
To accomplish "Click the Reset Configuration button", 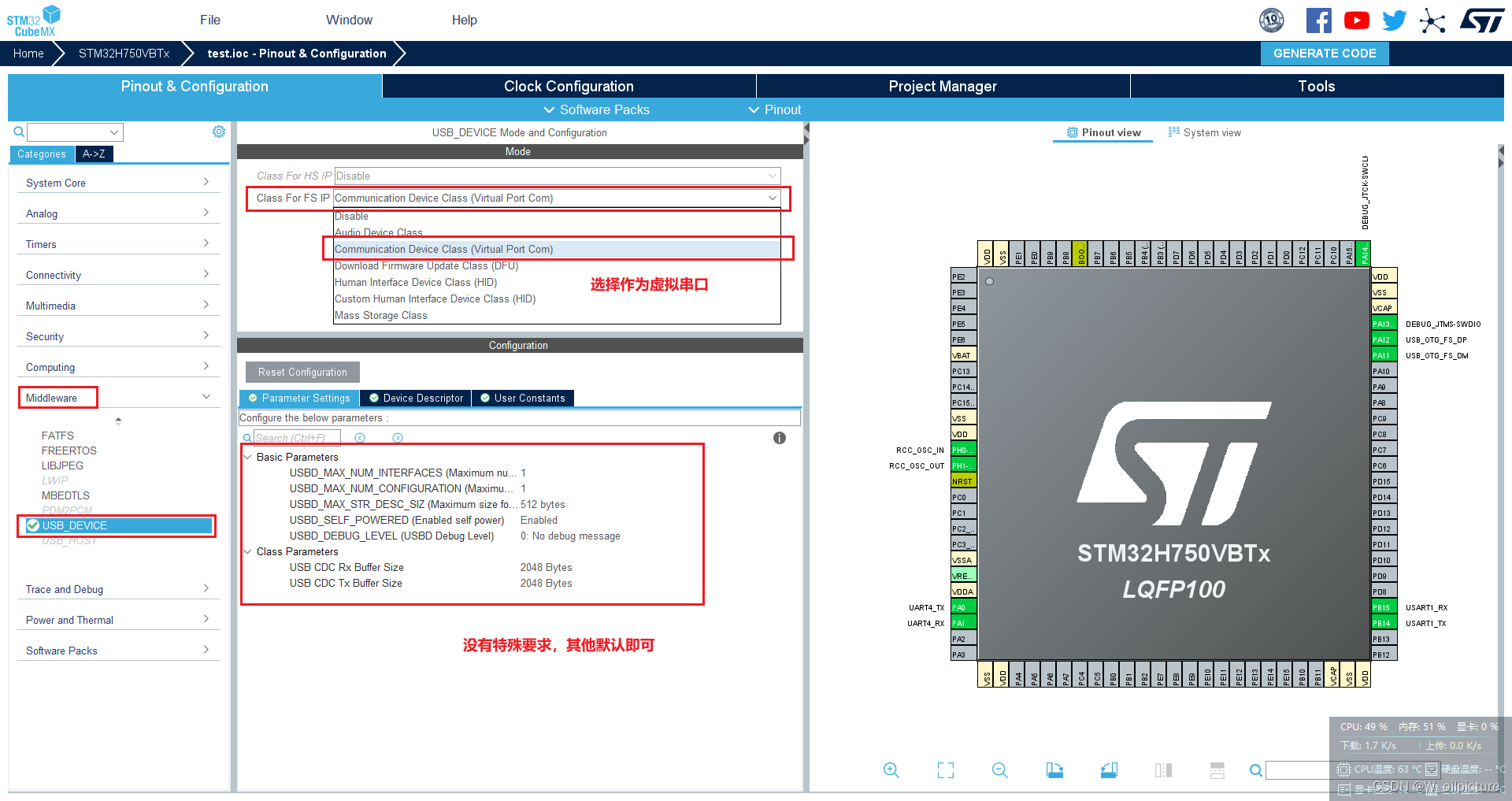I will click(x=302, y=372).
